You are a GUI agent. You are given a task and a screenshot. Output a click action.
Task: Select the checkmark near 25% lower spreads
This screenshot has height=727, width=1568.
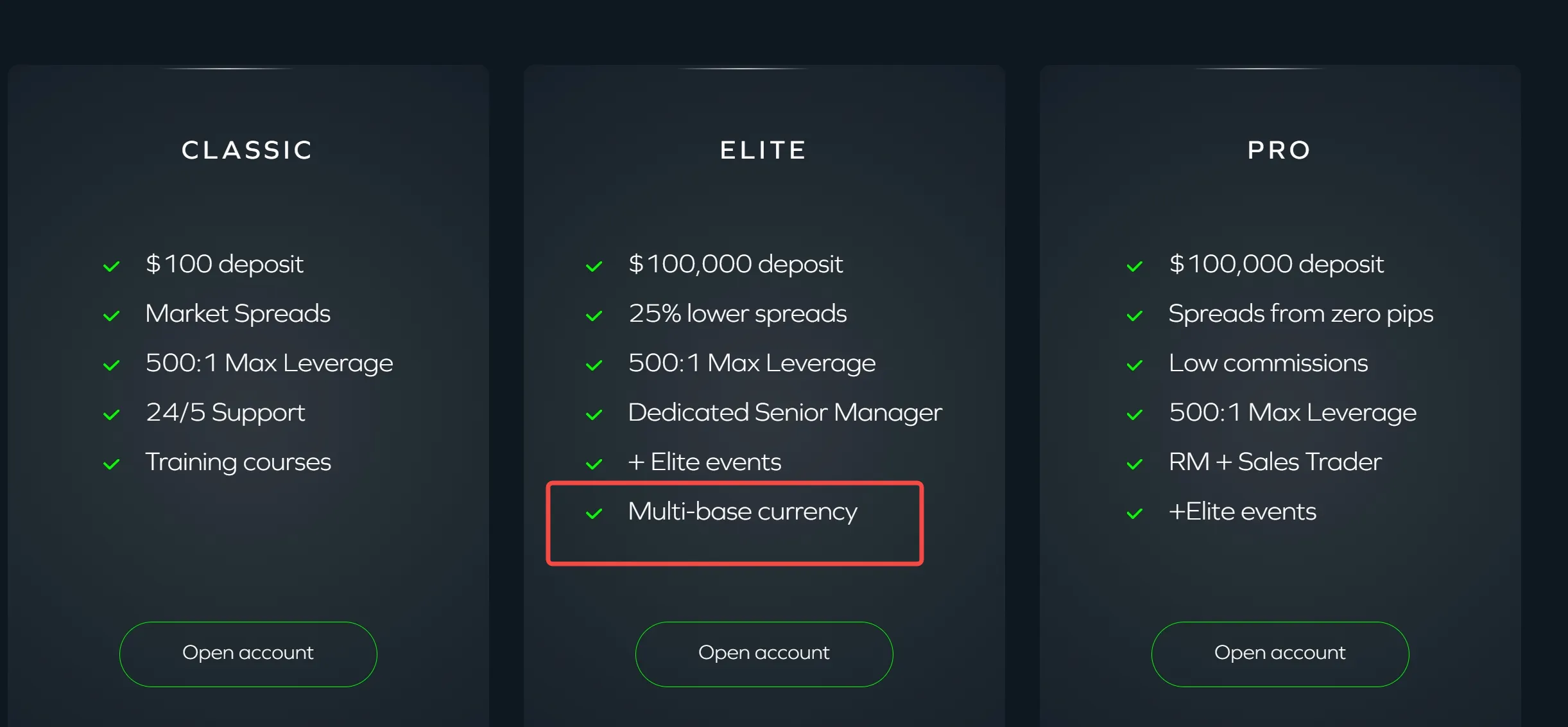coord(594,315)
